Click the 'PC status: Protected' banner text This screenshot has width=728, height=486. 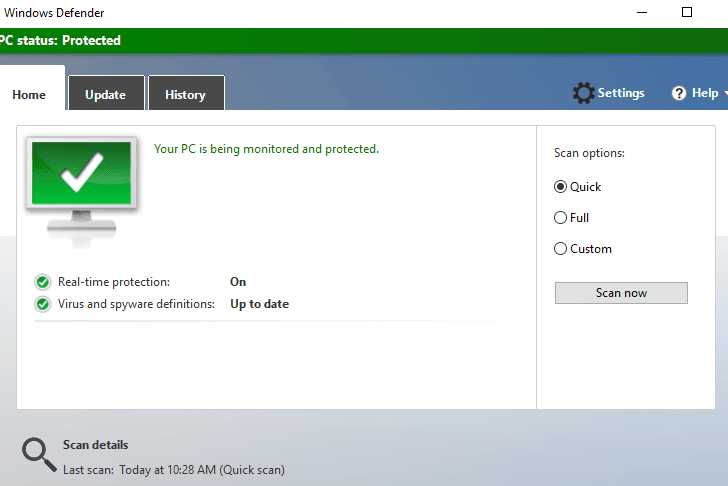[x=59, y=40]
